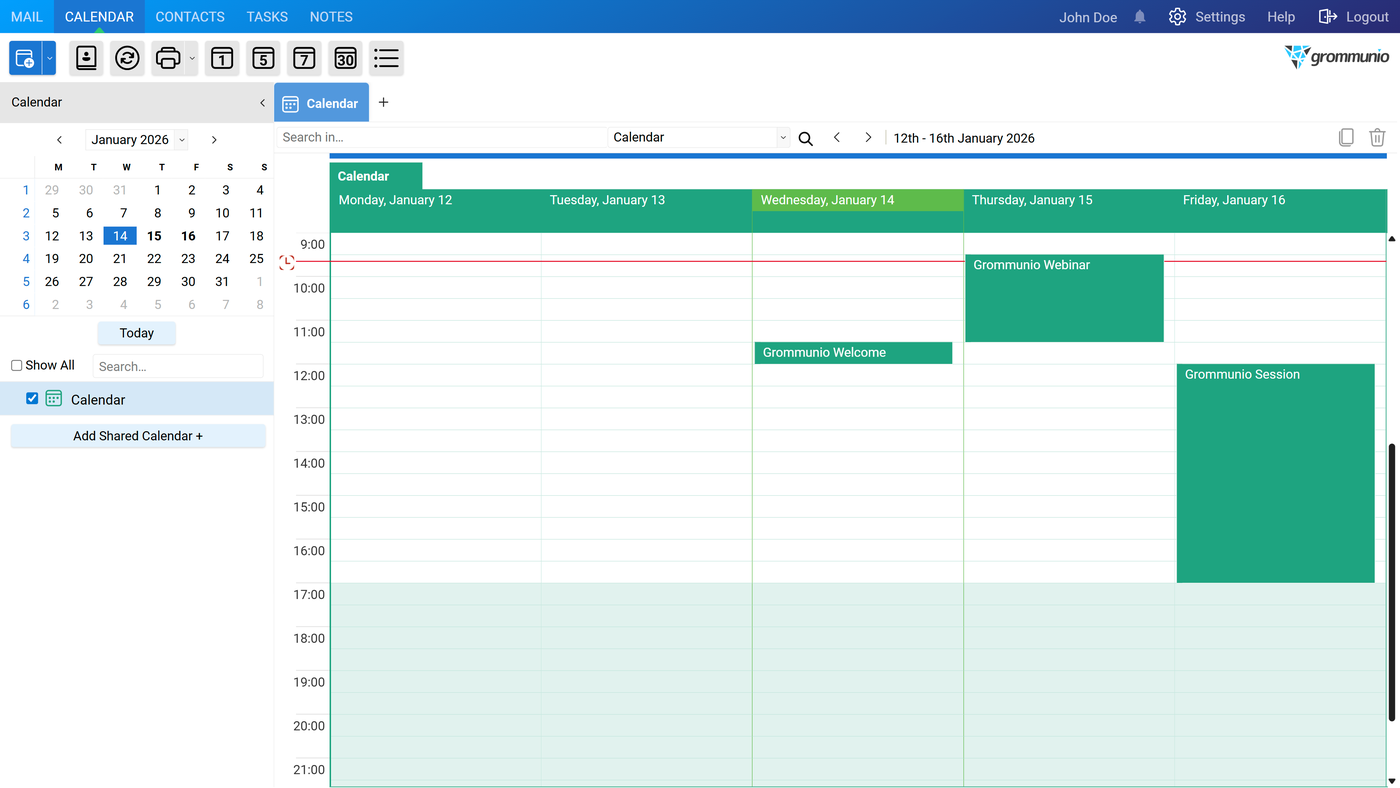Switch to 7-day week view icon
Viewport: 1400px width, 788px height.
(304, 59)
